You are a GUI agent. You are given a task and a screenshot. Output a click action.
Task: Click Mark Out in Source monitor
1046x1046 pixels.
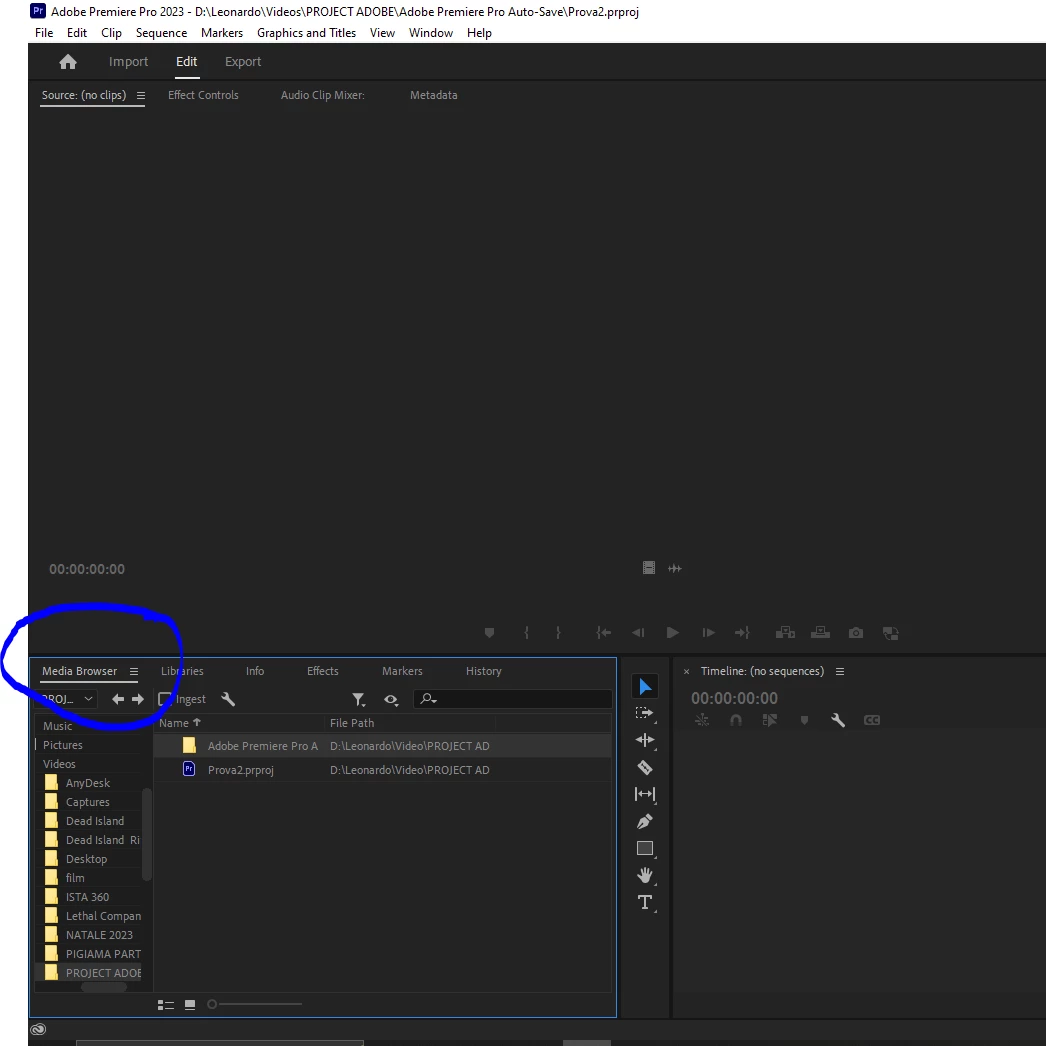(558, 632)
